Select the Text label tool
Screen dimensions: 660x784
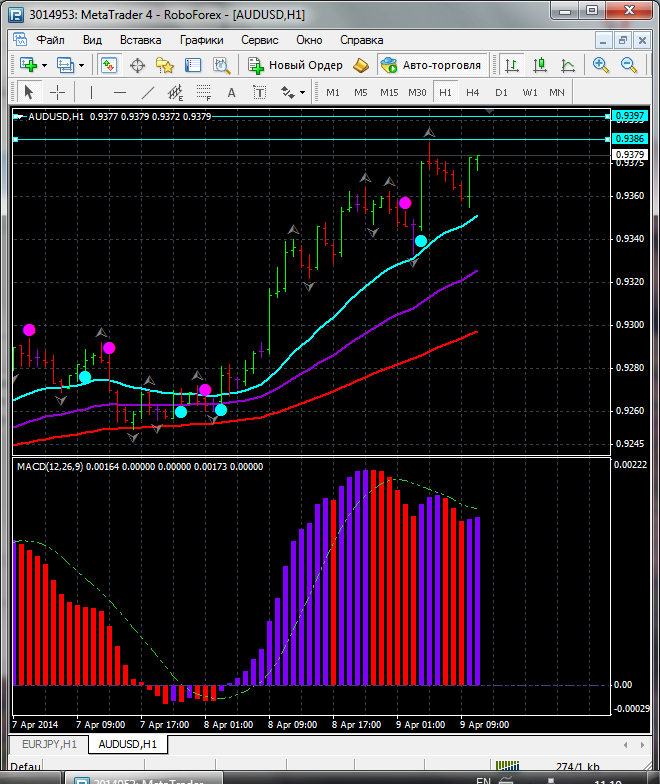coord(232,92)
